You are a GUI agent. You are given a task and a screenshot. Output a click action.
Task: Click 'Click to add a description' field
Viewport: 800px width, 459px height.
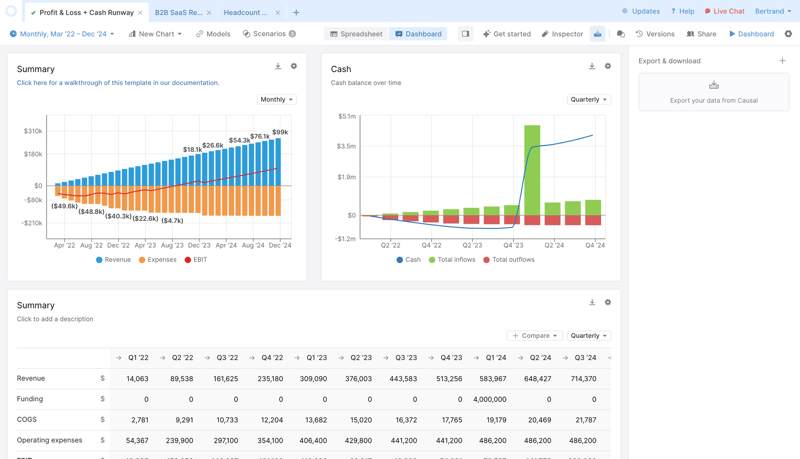[55, 319]
